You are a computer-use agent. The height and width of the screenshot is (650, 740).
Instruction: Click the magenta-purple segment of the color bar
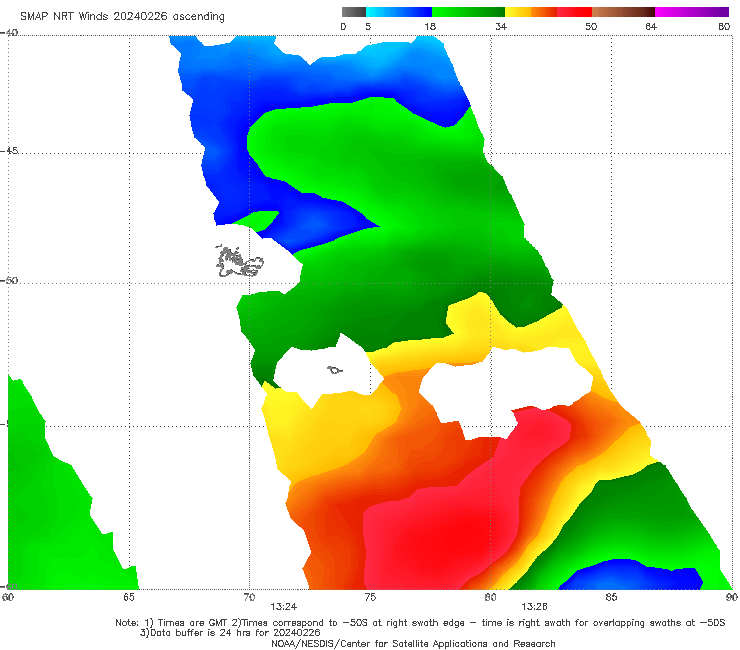tap(692, 12)
